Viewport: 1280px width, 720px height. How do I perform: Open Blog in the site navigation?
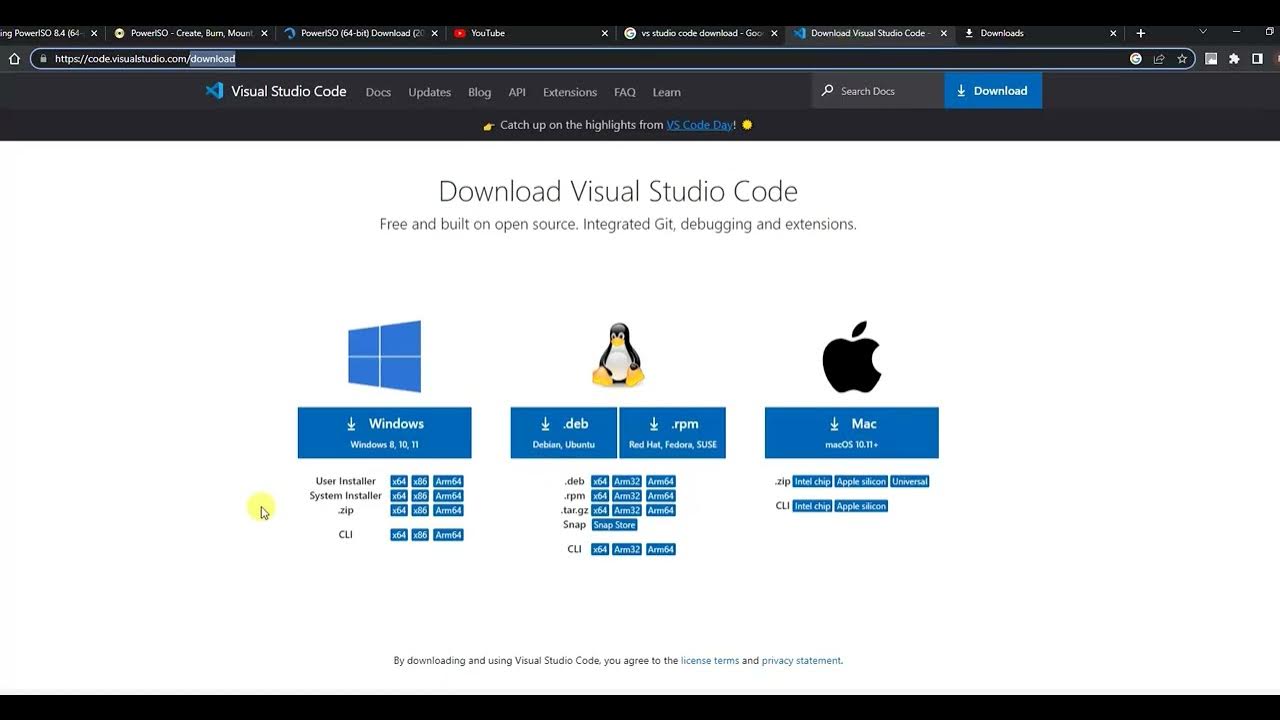tap(479, 92)
